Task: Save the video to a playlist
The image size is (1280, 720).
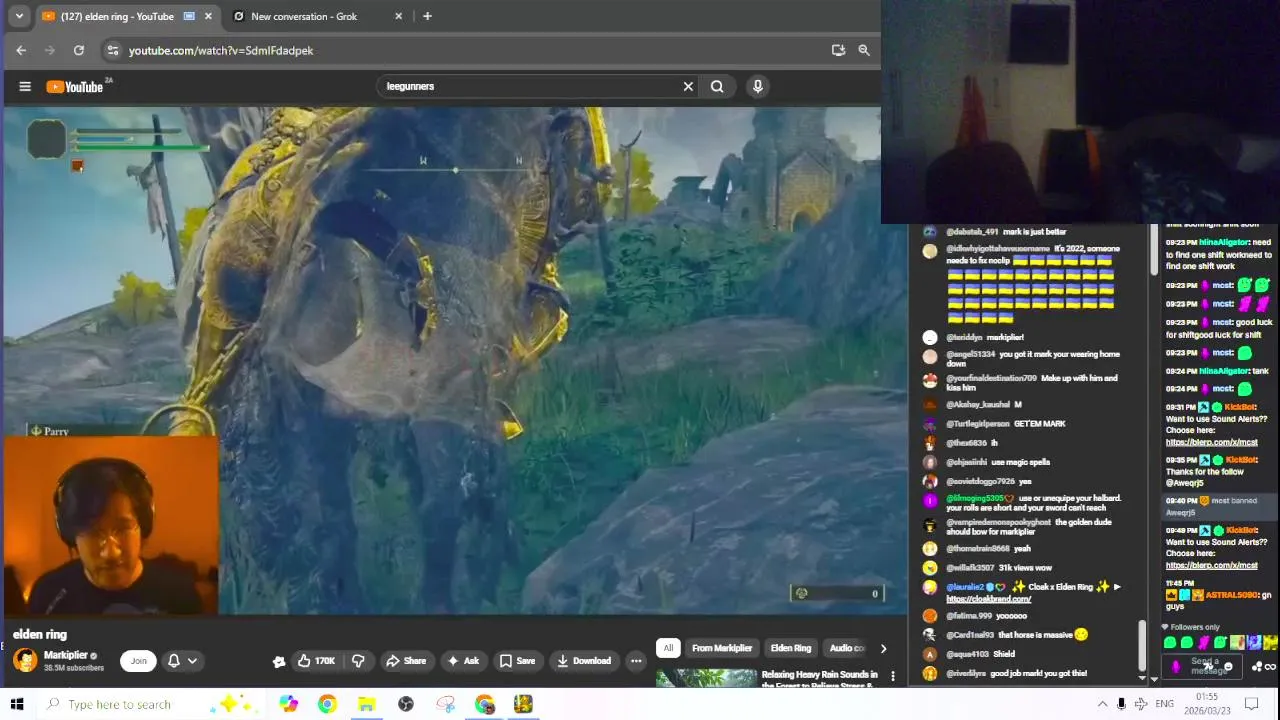Action: (517, 661)
